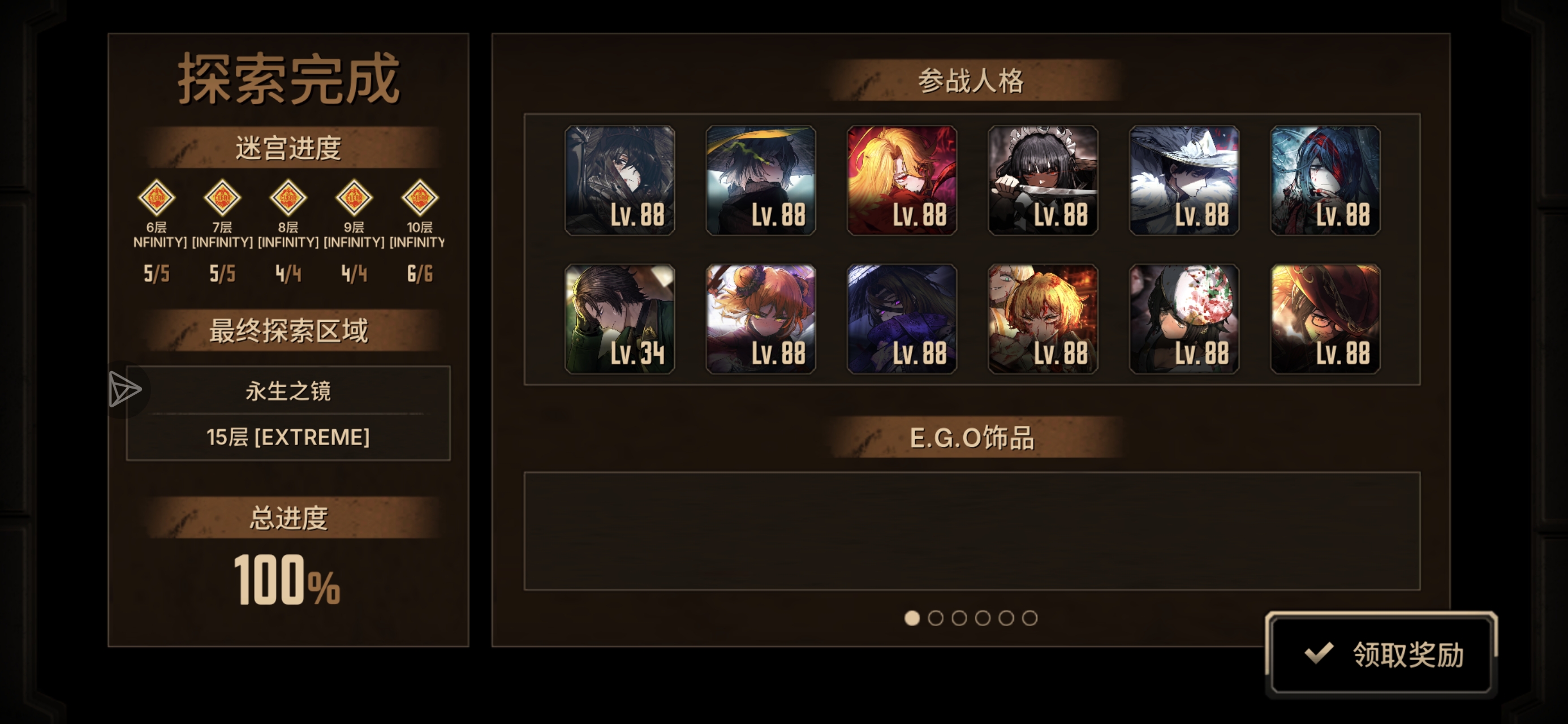Select the Lv.34 green-coat character portrait

[619, 318]
